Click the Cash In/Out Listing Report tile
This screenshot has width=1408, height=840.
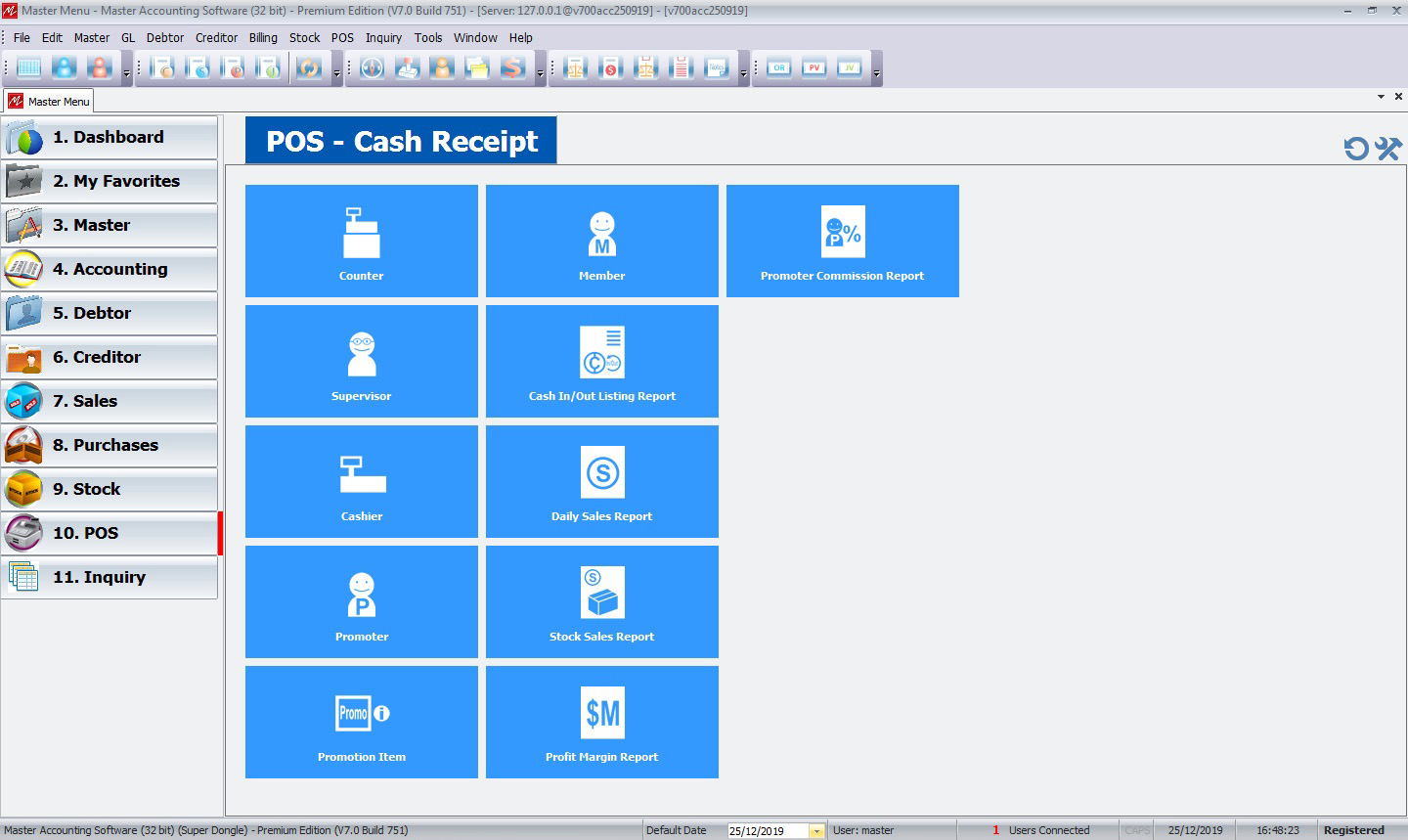pyautogui.click(x=601, y=361)
